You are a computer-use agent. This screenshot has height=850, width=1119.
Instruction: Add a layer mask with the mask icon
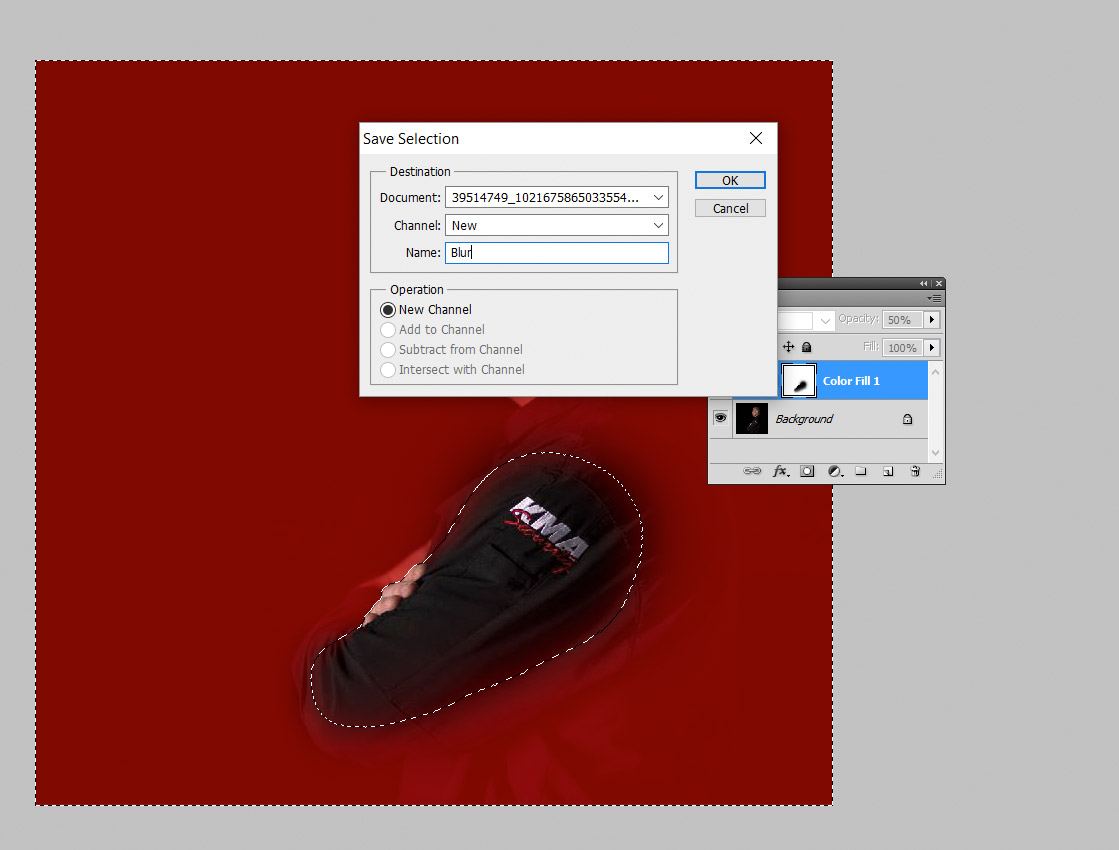pyautogui.click(x=807, y=471)
